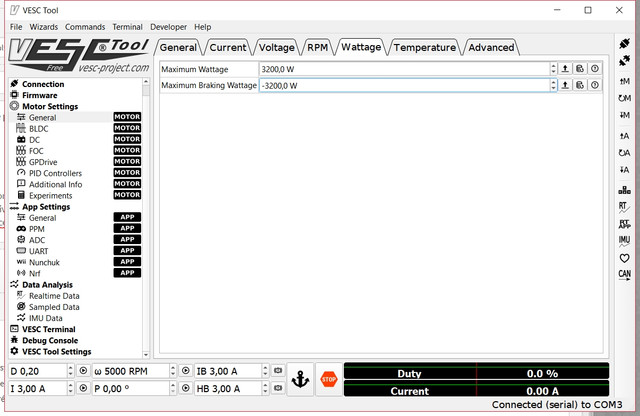Open help for Maximum Wattage
This screenshot has height=416, width=640.
tap(595, 69)
